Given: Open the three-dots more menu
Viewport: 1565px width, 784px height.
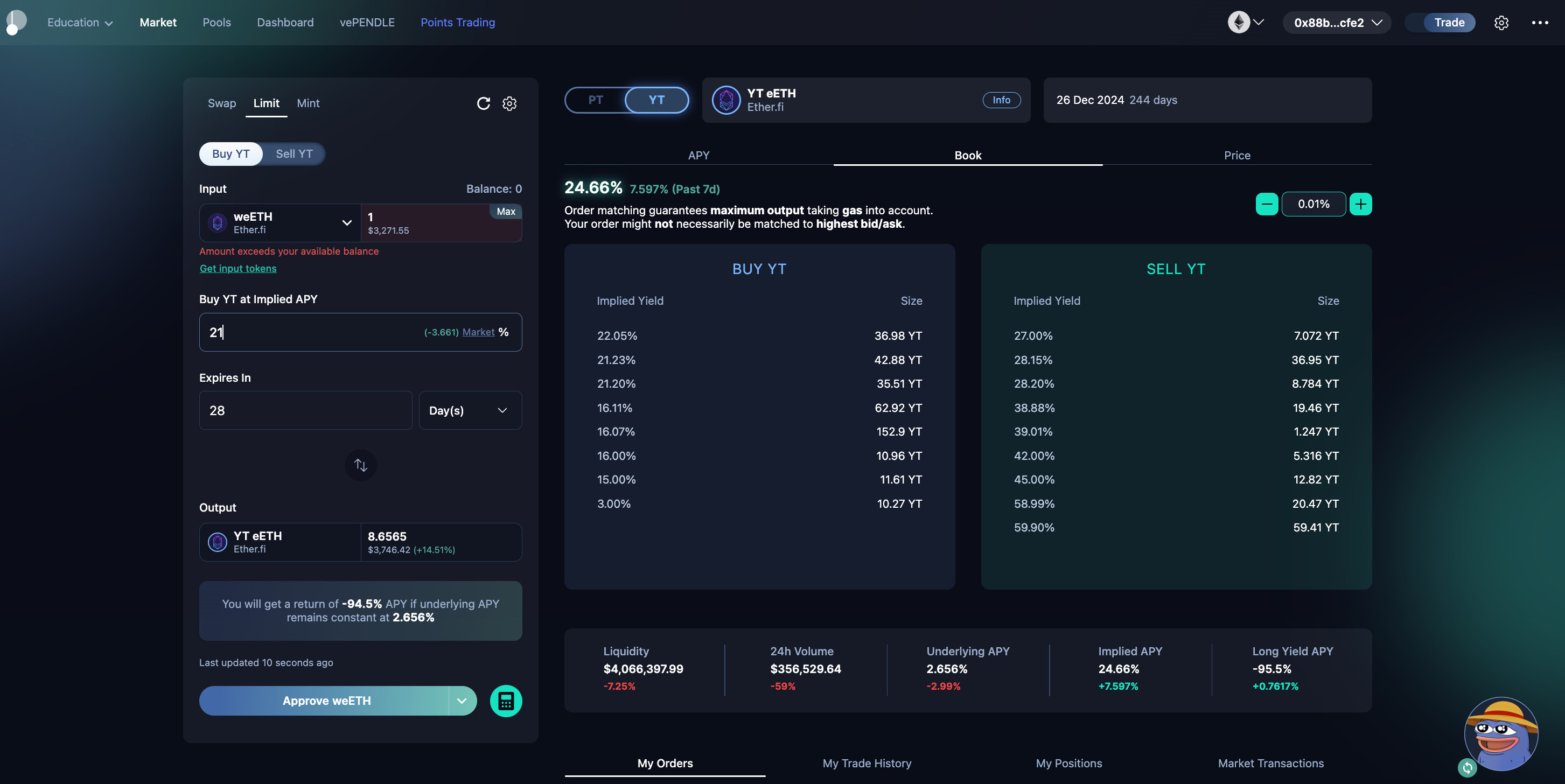Looking at the screenshot, I should (x=1540, y=23).
